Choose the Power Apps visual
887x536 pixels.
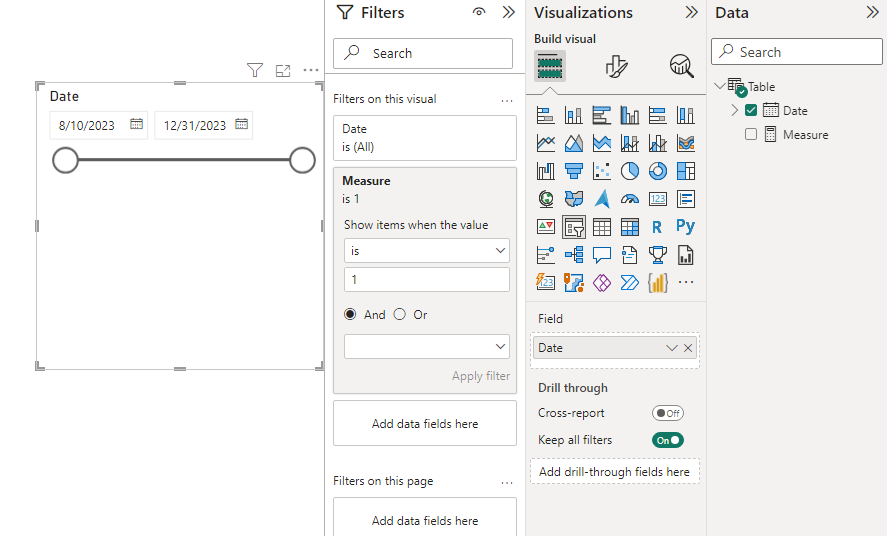pyautogui.click(x=601, y=282)
